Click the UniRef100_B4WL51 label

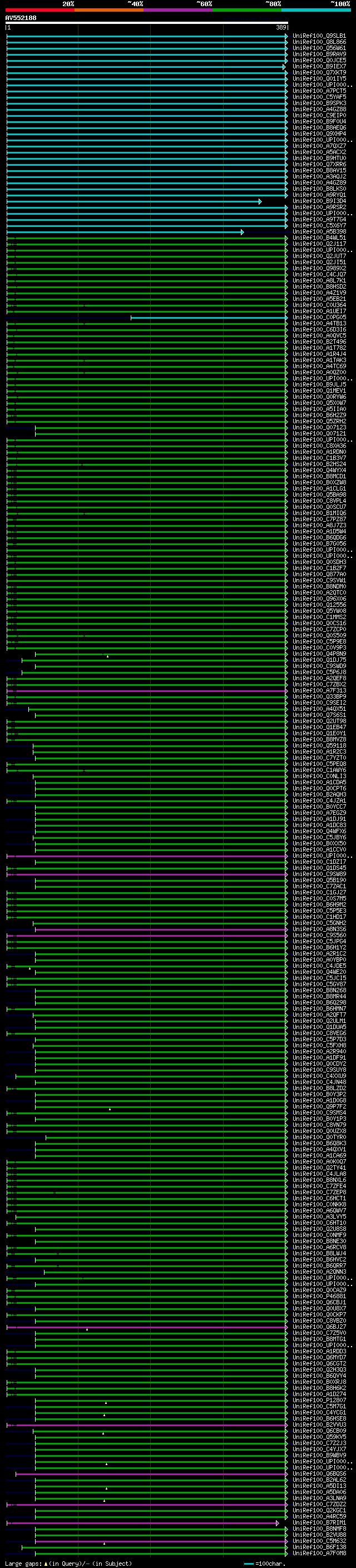tap(319, 238)
